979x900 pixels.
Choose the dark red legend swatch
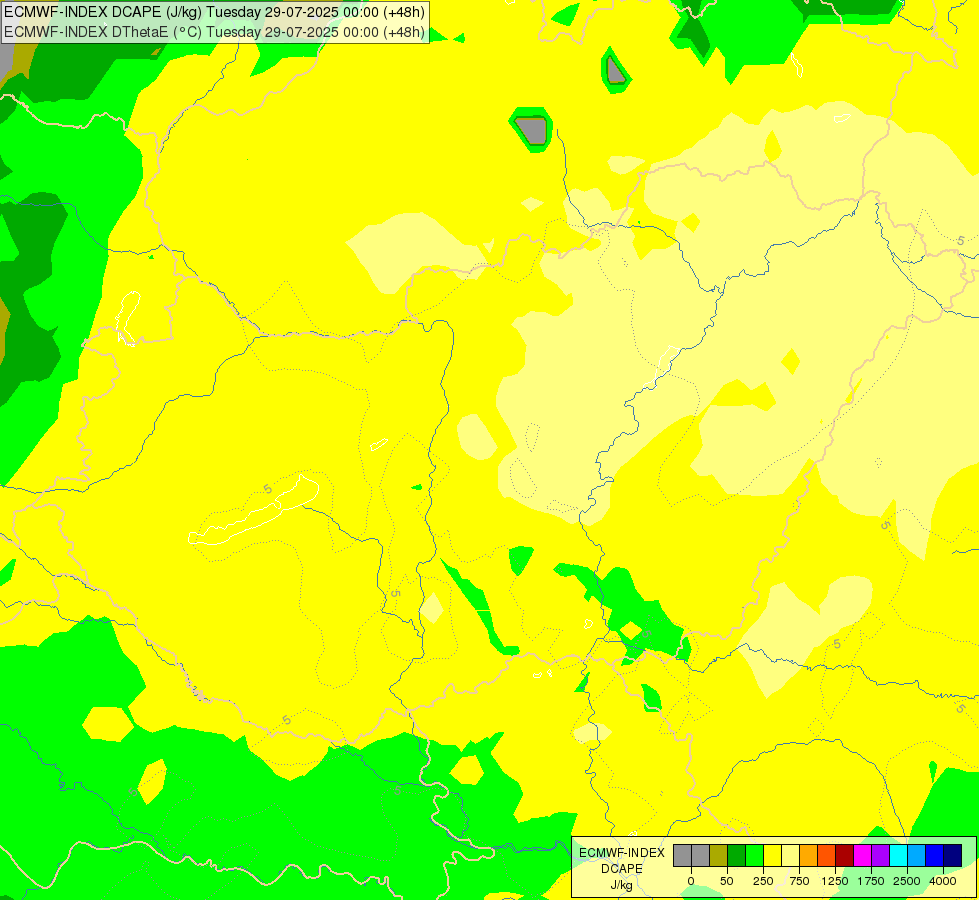coord(845,856)
